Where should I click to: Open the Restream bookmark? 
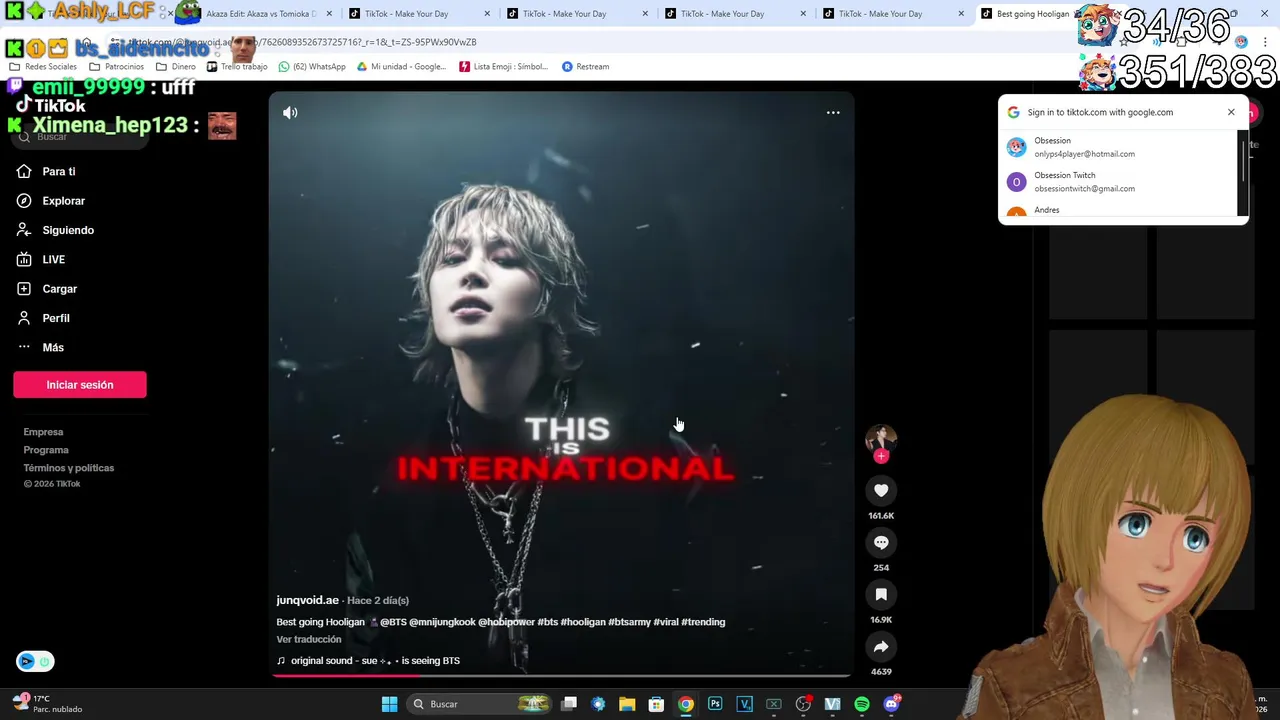coord(586,67)
